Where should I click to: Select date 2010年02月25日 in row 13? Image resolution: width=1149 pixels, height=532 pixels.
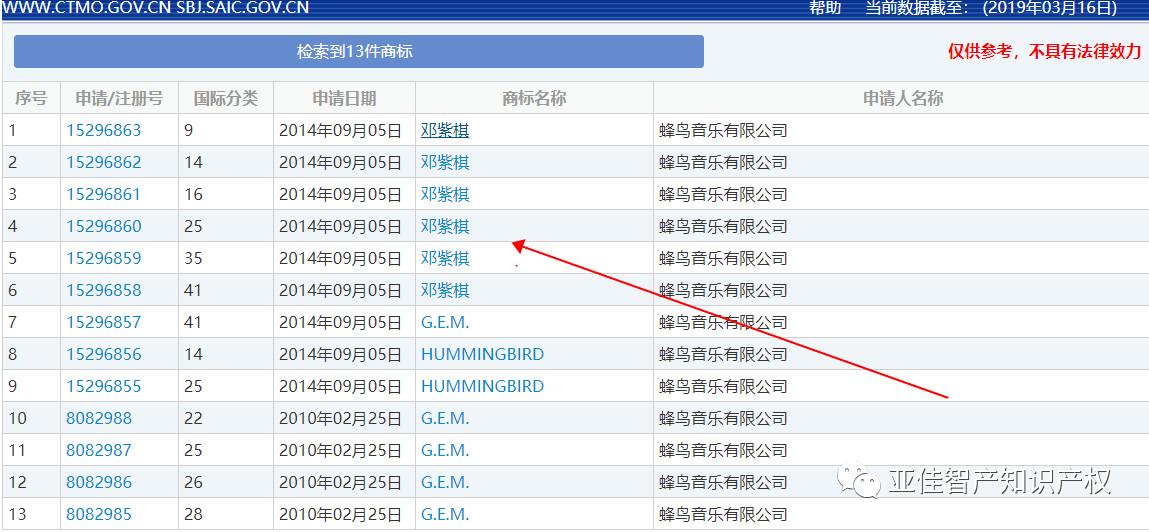(x=341, y=514)
